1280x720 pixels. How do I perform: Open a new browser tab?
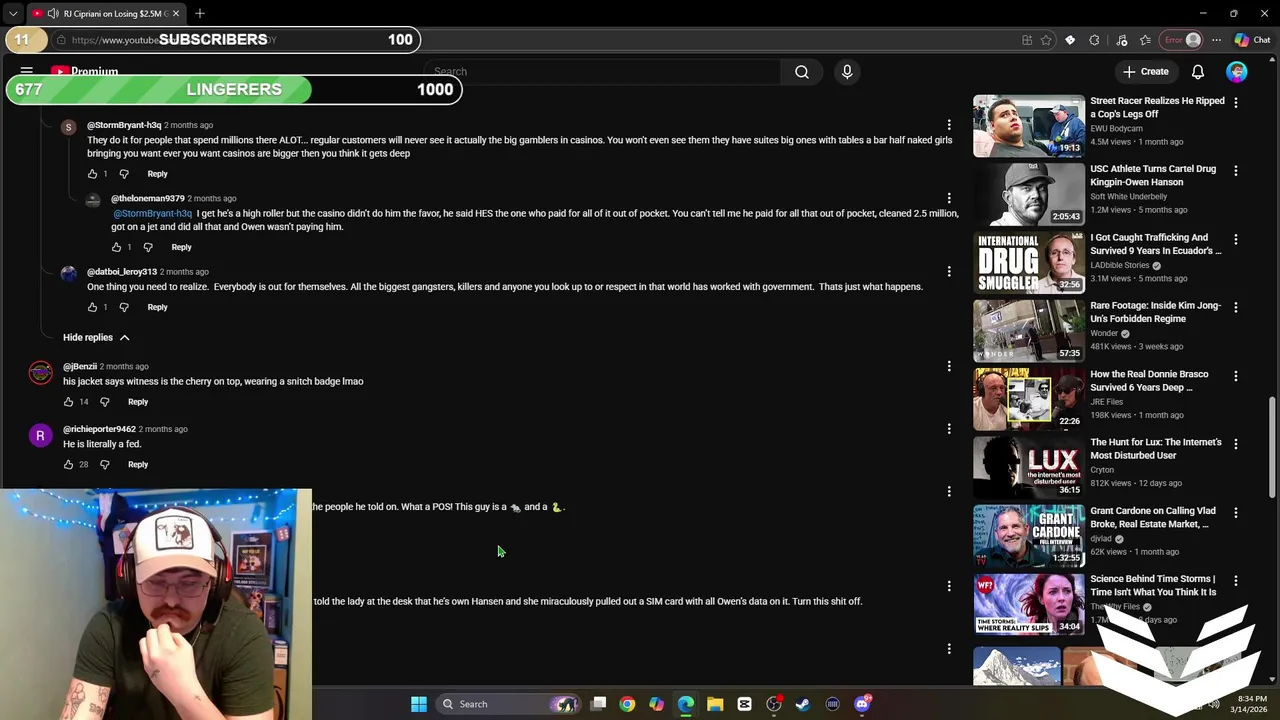click(200, 13)
